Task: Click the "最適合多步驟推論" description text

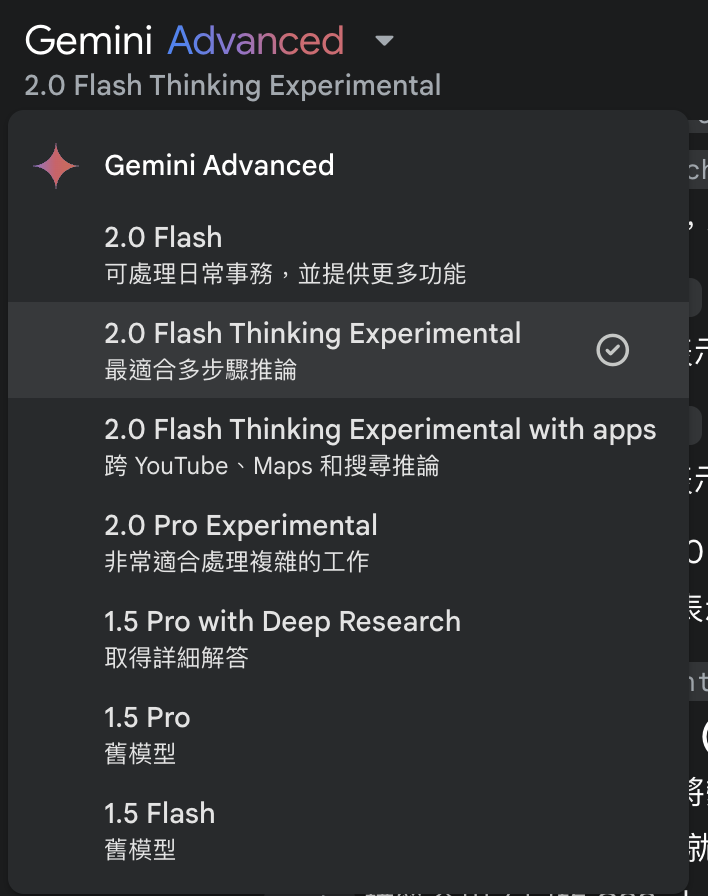Action: click(200, 370)
